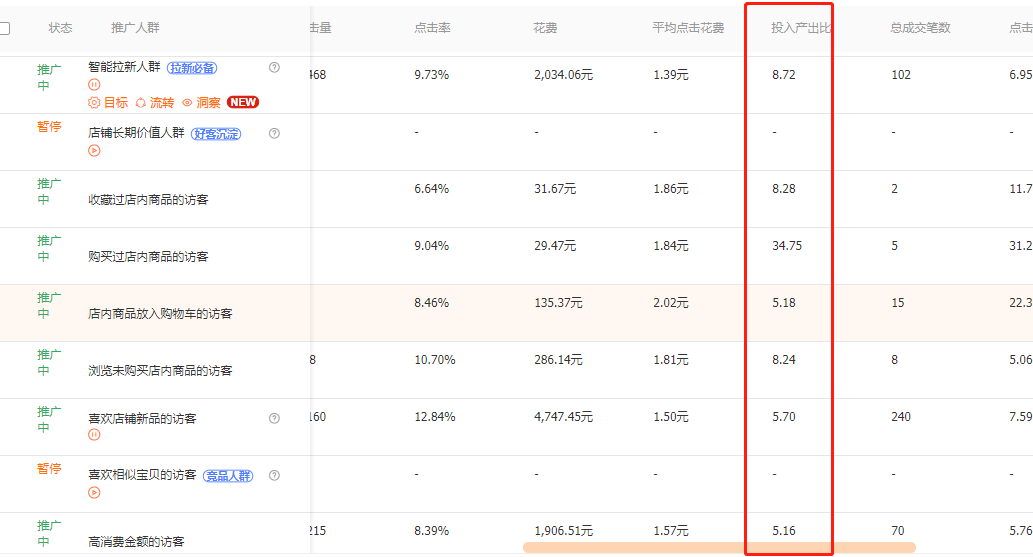This screenshot has width=1033, height=557.
Task: Open help icon beside 智能拉新人群
Action: (x=274, y=67)
